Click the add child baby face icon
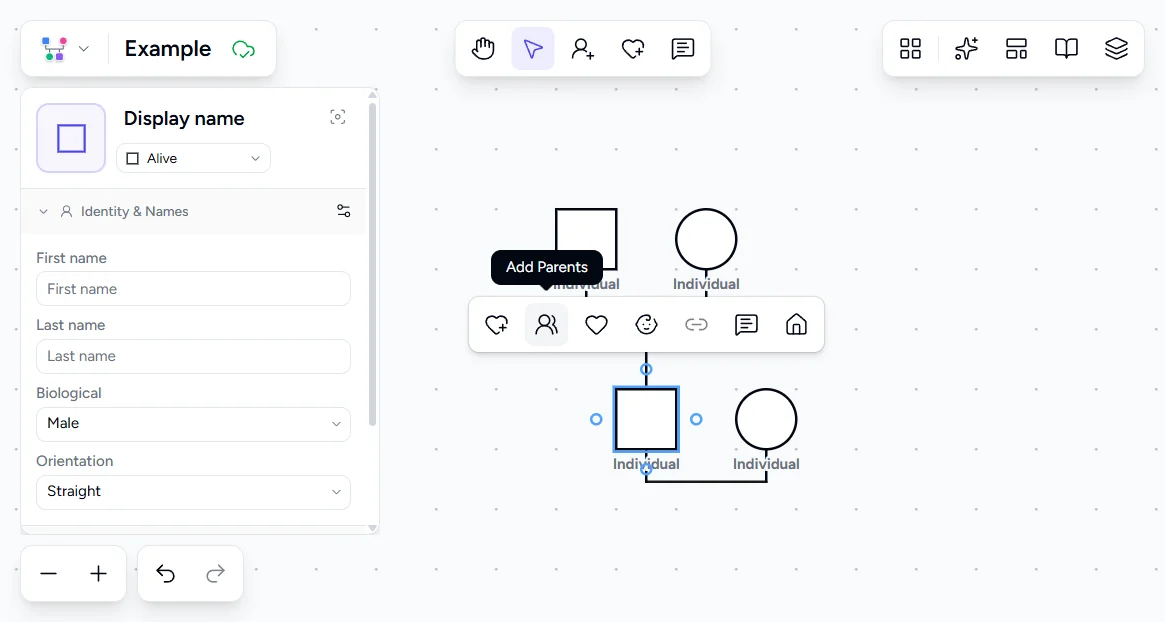Viewport: 1165px width, 622px height. pyautogui.click(x=646, y=325)
